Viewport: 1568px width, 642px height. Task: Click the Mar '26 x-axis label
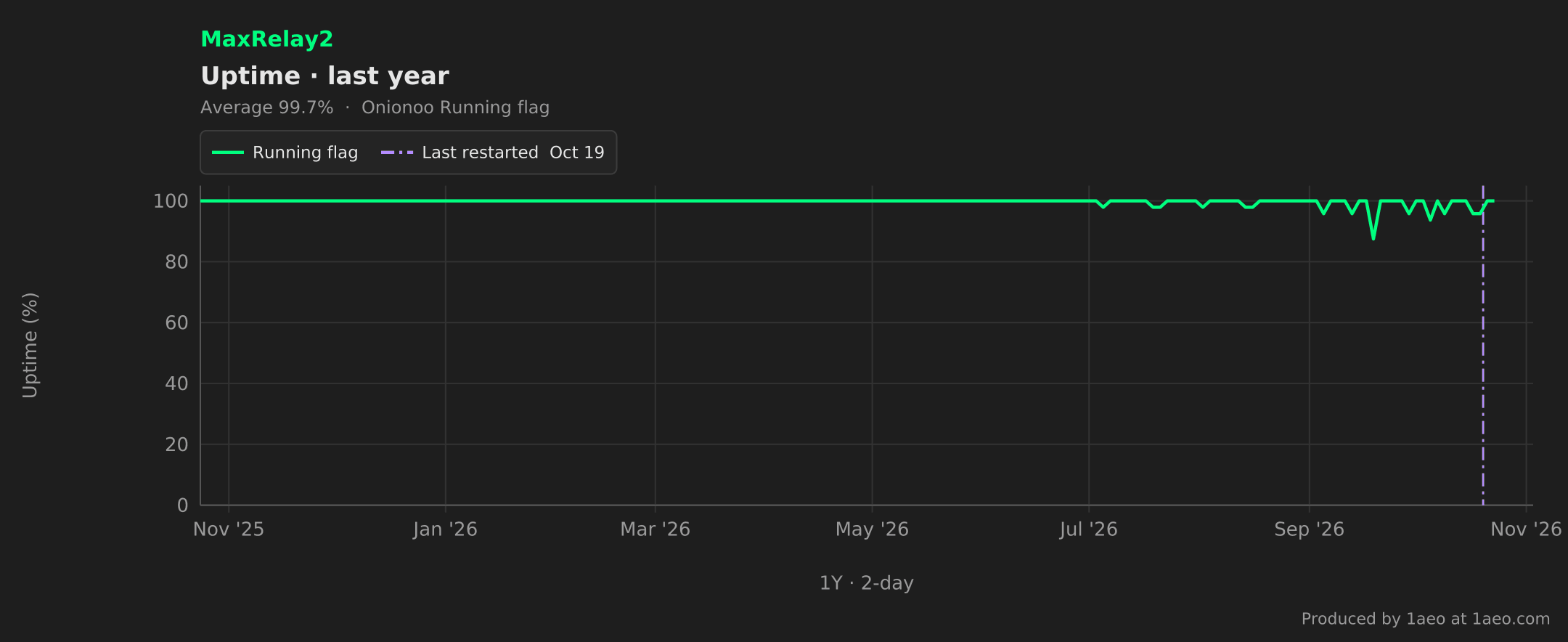pyautogui.click(x=655, y=529)
